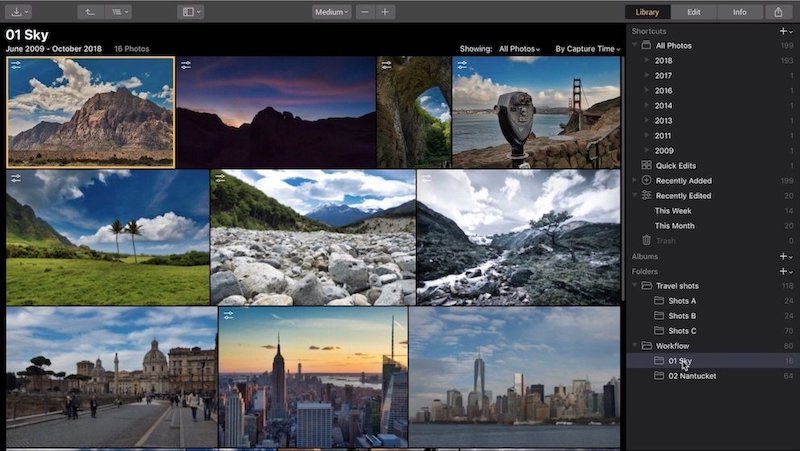This screenshot has width=800, height=451.
Task: Click the Trash icon in sidebar
Action: pos(647,240)
